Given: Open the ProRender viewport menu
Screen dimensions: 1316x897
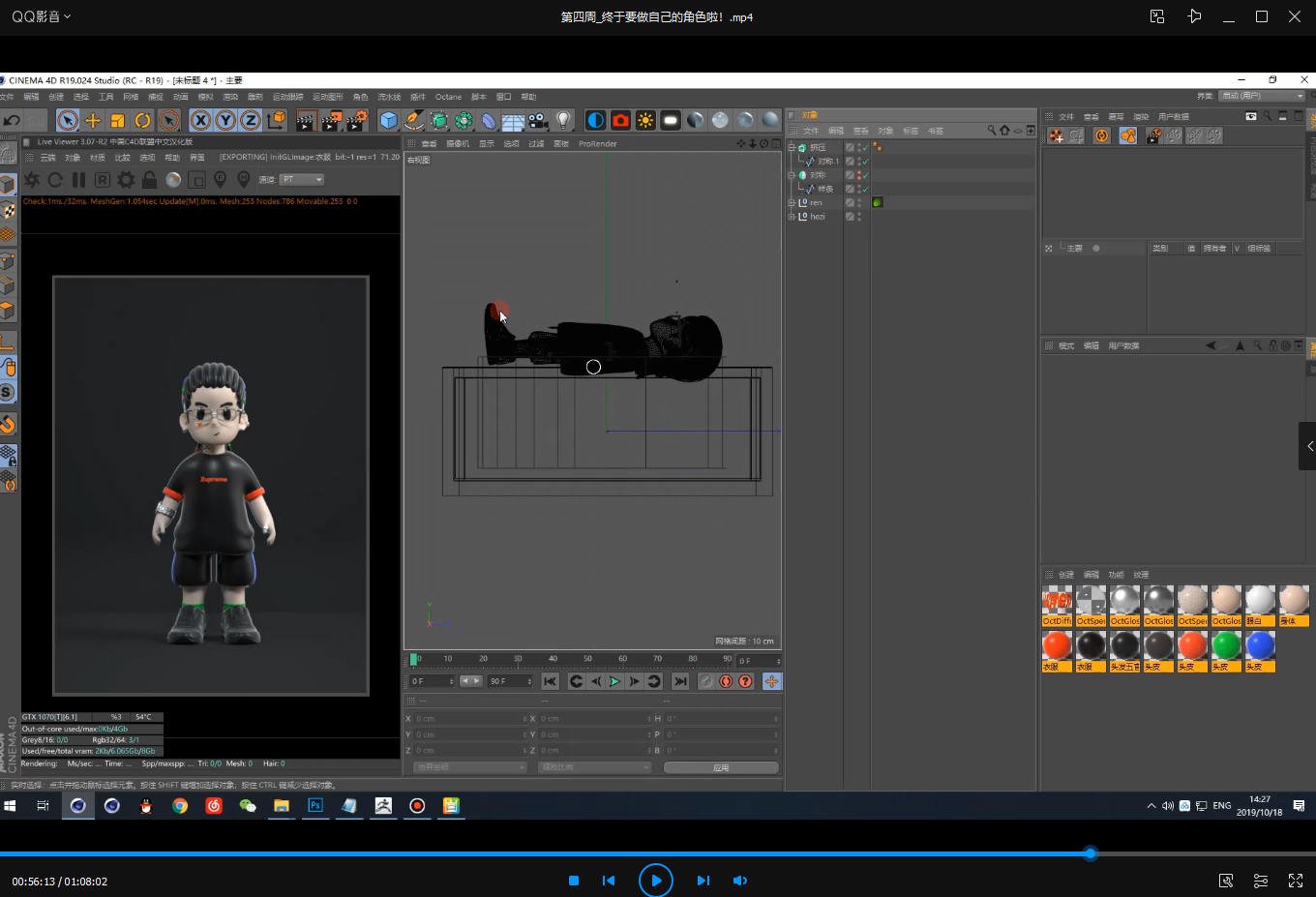Looking at the screenshot, I should coord(597,143).
